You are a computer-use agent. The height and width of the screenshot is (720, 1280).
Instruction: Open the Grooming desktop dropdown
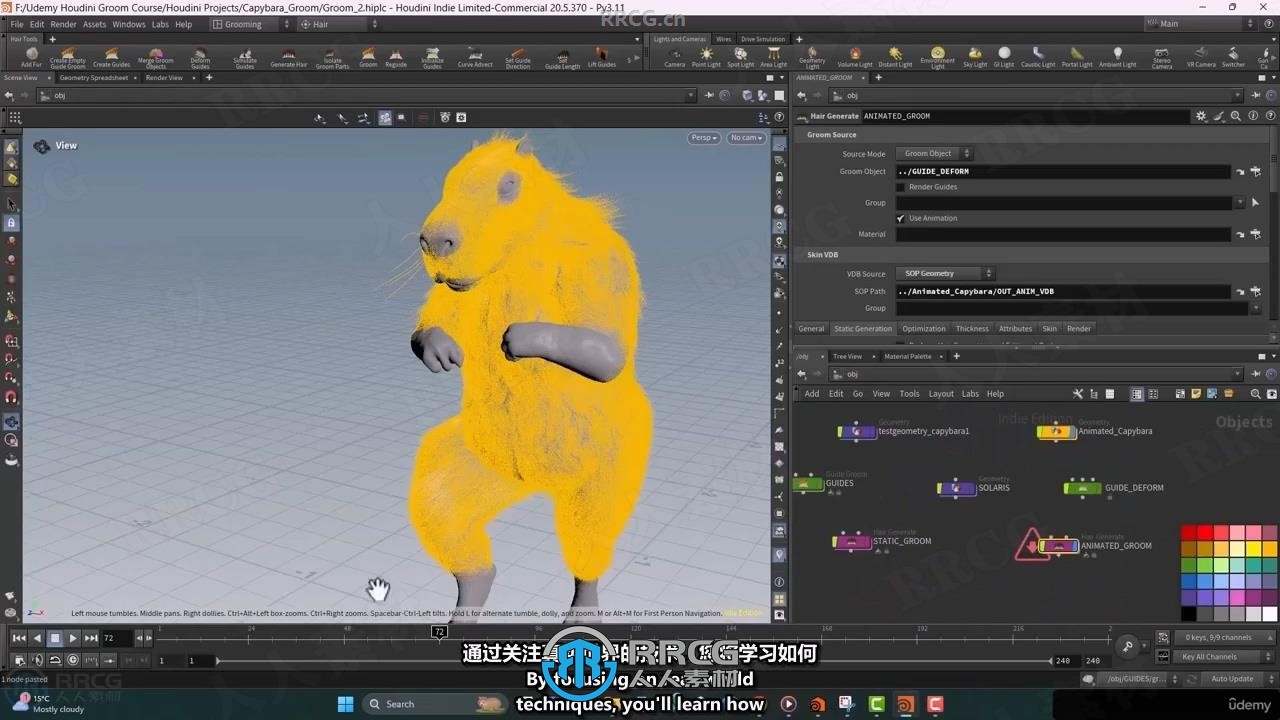(x=249, y=24)
